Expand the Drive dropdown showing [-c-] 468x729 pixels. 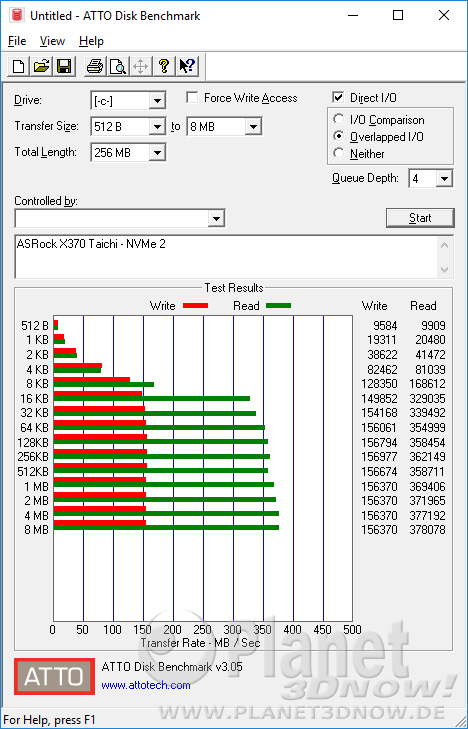pos(128,100)
